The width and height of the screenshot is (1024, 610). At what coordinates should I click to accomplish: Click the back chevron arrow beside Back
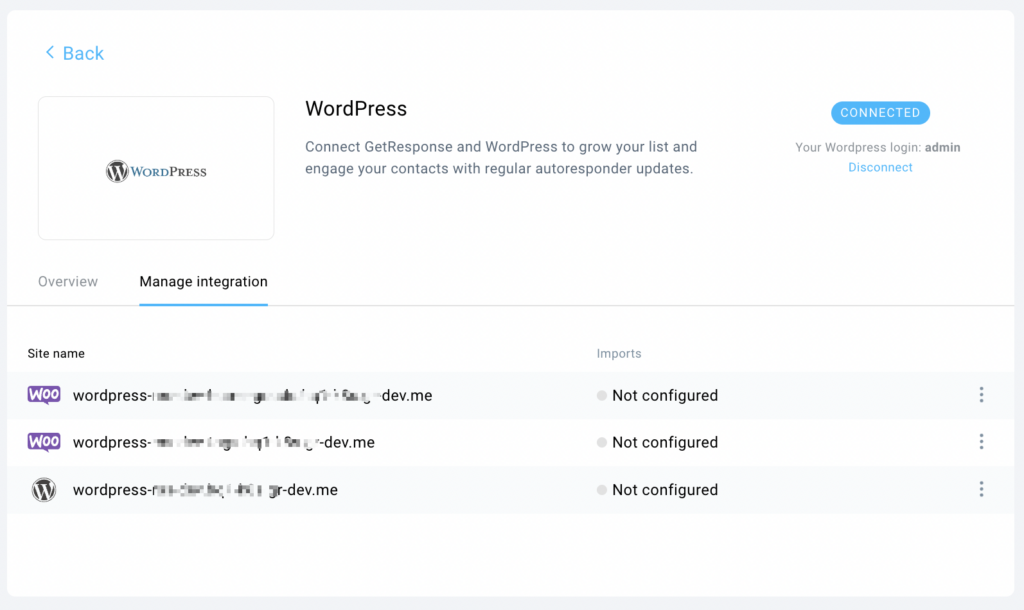(x=49, y=53)
